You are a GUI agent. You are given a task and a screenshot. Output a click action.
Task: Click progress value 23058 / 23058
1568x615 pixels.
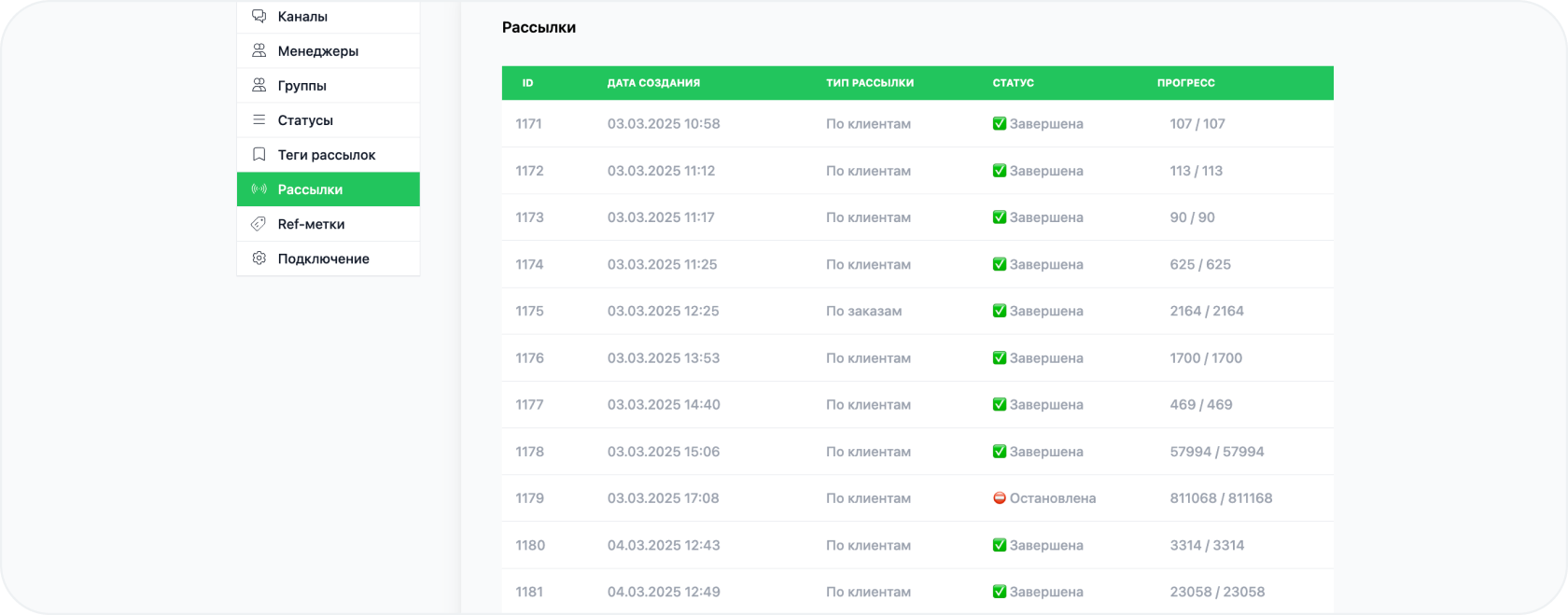(1217, 592)
